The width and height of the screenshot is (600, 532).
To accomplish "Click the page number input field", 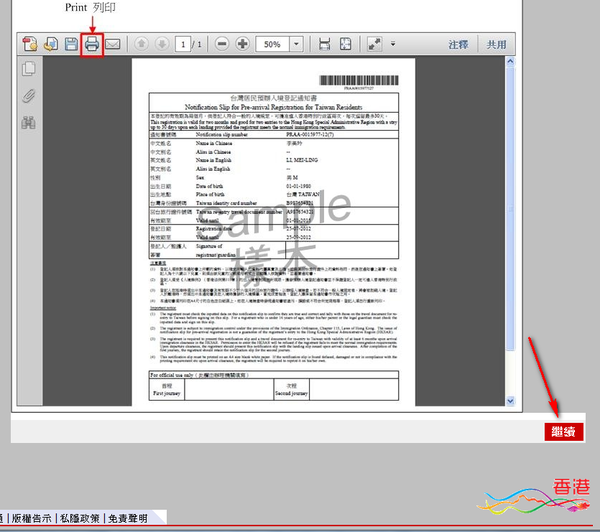I will coord(182,45).
